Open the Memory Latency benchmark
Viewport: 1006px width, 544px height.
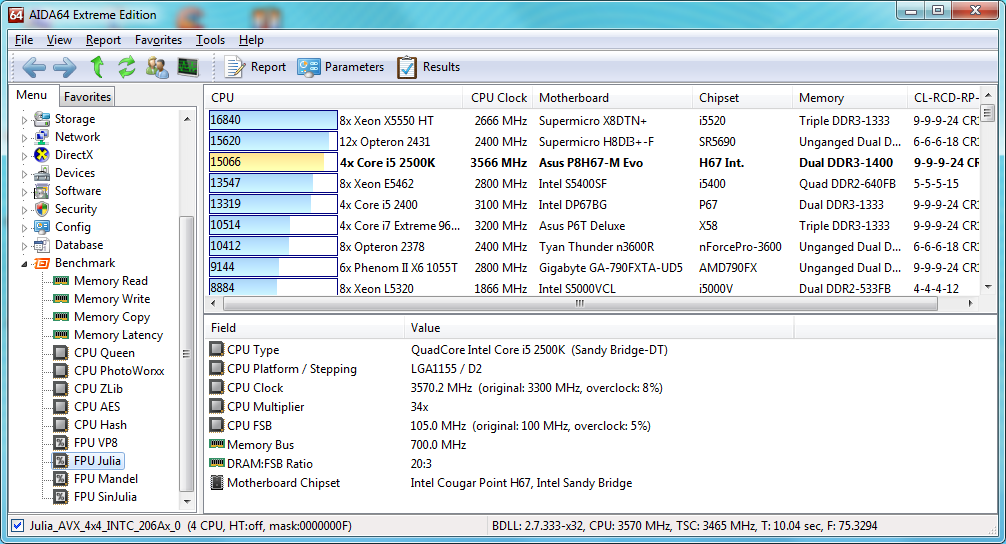point(118,335)
